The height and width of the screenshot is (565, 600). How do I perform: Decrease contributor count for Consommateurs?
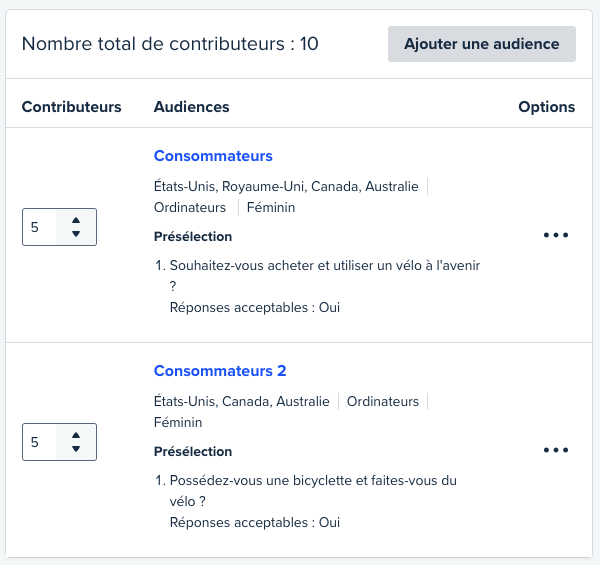pos(76,234)
